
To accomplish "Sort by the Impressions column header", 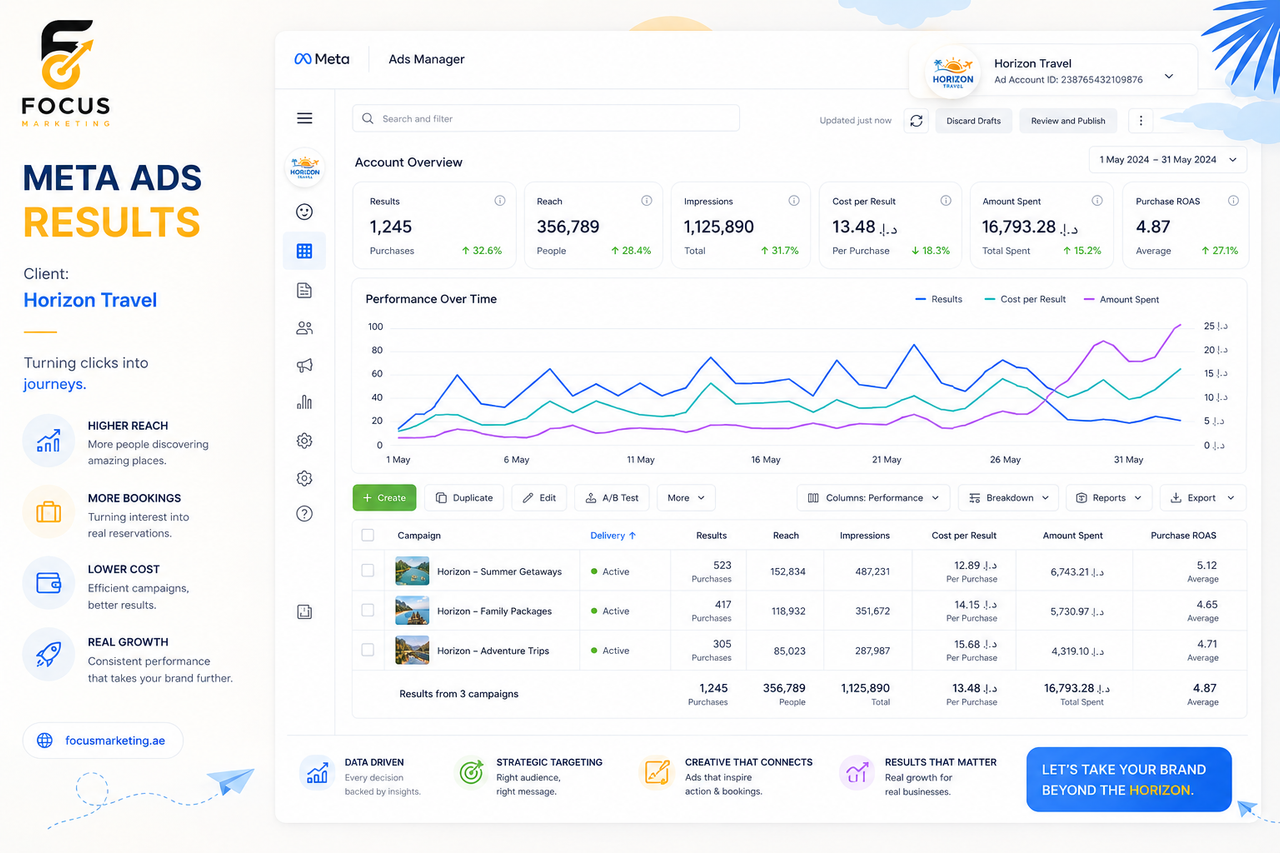I will coord(865,535).
